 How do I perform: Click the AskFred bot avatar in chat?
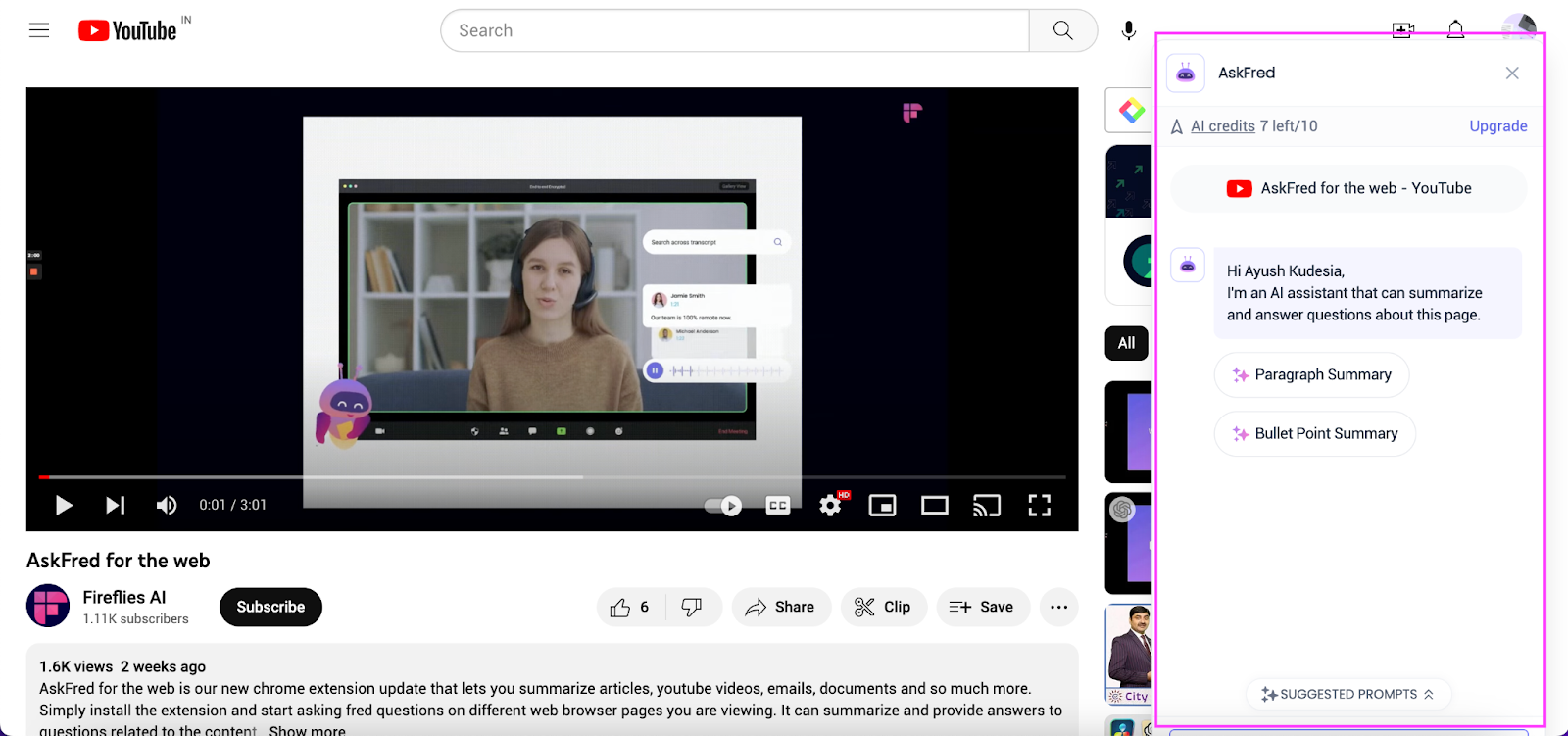coord(1188,265)
